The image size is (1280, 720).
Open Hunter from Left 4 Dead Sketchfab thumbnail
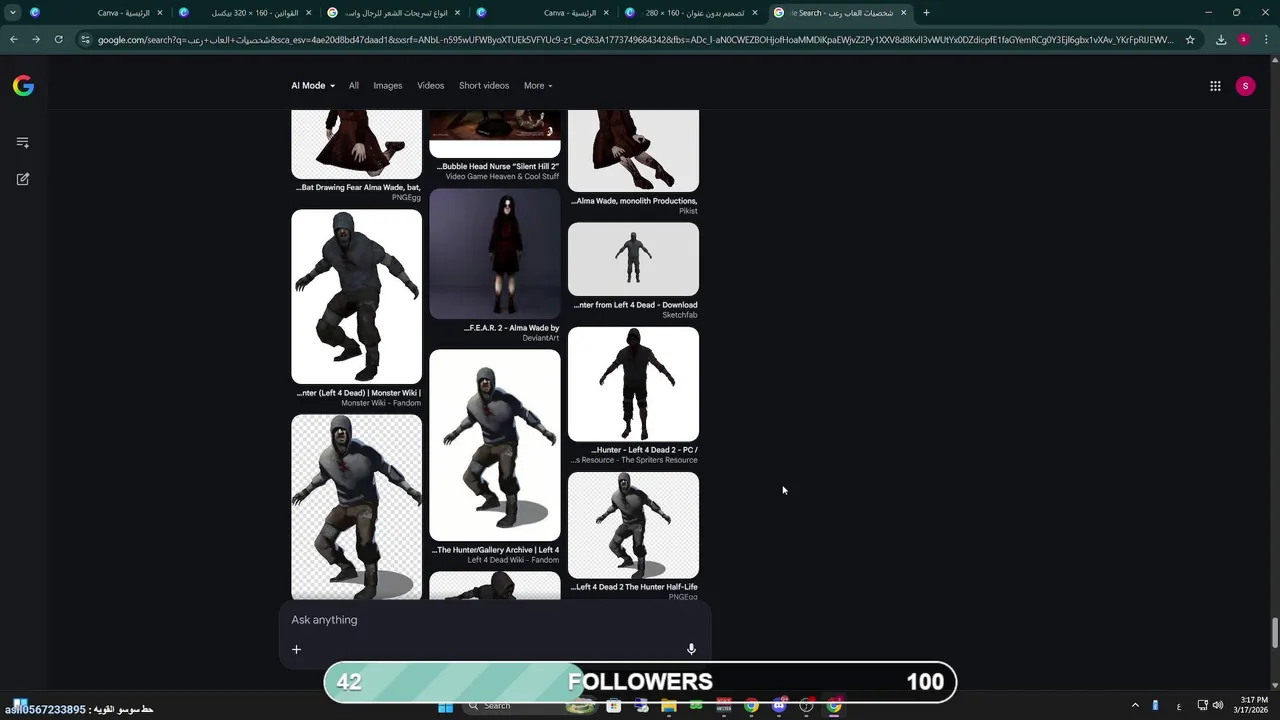click(633, 259)
